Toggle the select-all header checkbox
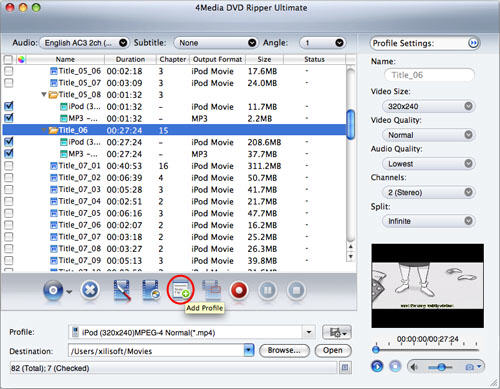 [x=8, y=60]
